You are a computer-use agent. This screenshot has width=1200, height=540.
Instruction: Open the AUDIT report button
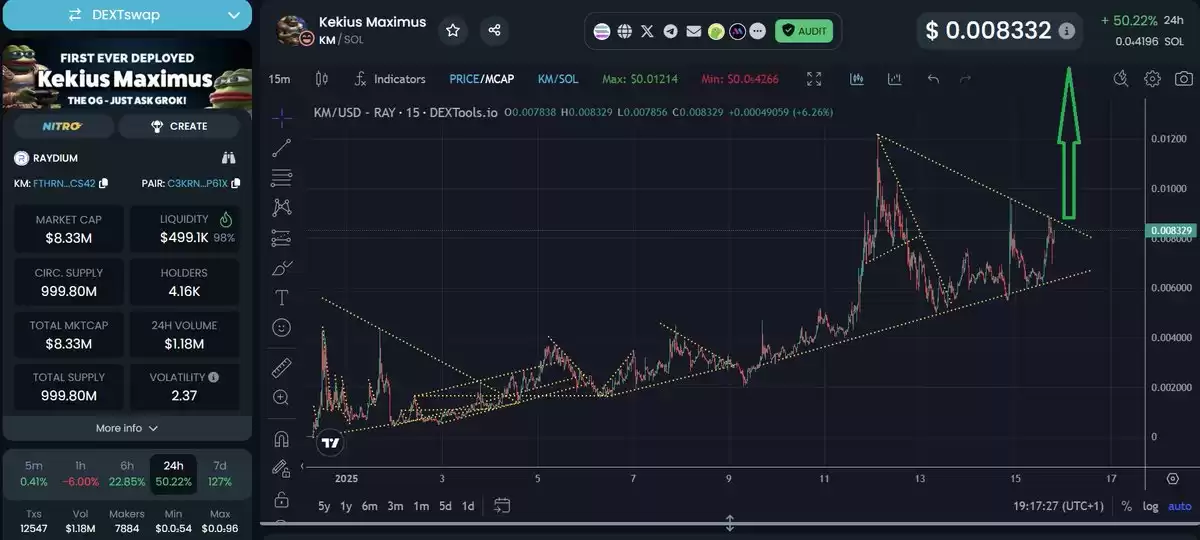[x=804, y=31]
